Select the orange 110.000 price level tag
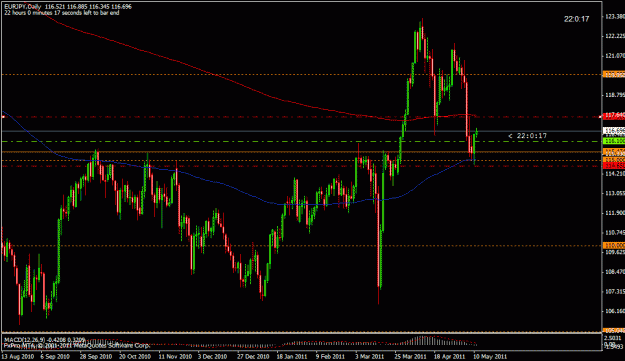The width and height of the screenshot is (625, 361). click(614, 245)
